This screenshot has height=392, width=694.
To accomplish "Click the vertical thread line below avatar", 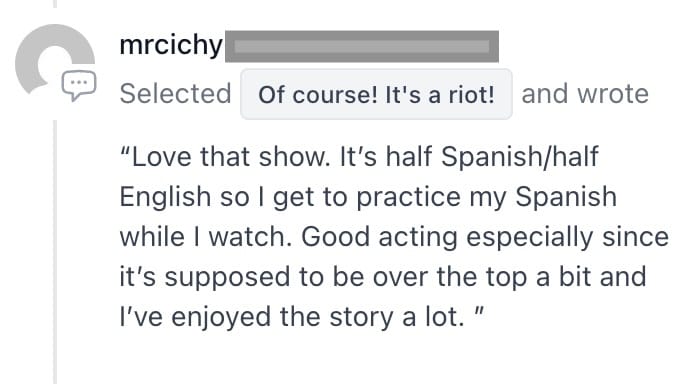I will (x=55, y=251).
